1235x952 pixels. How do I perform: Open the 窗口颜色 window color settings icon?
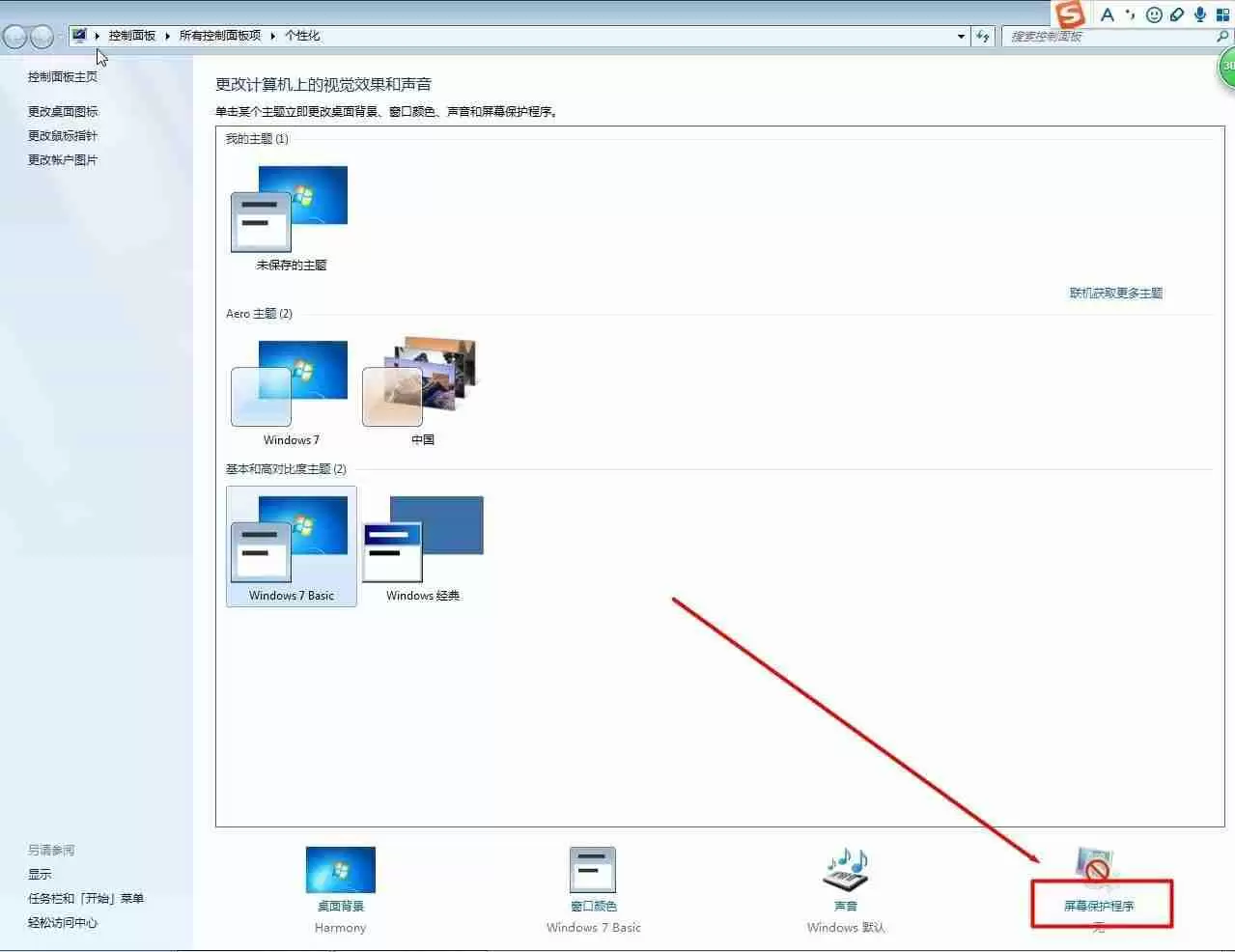coord(592,869)
